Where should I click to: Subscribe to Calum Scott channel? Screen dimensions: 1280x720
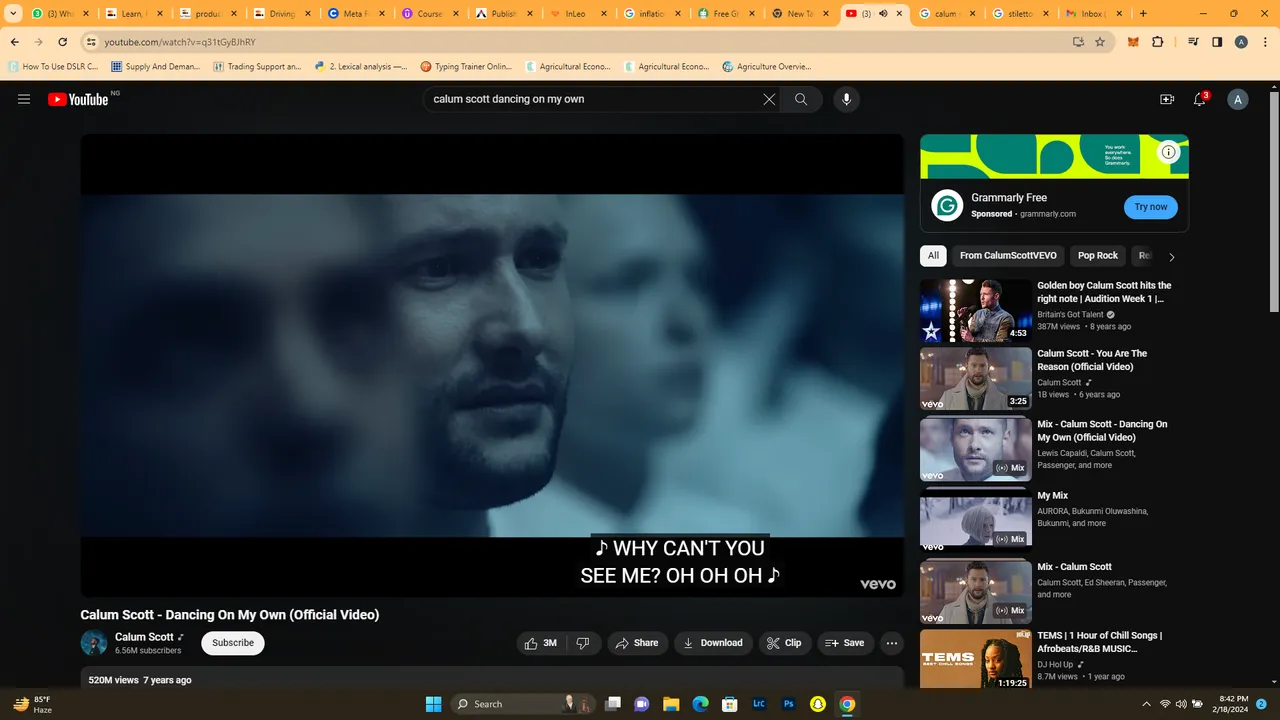(x=233, y=643)
